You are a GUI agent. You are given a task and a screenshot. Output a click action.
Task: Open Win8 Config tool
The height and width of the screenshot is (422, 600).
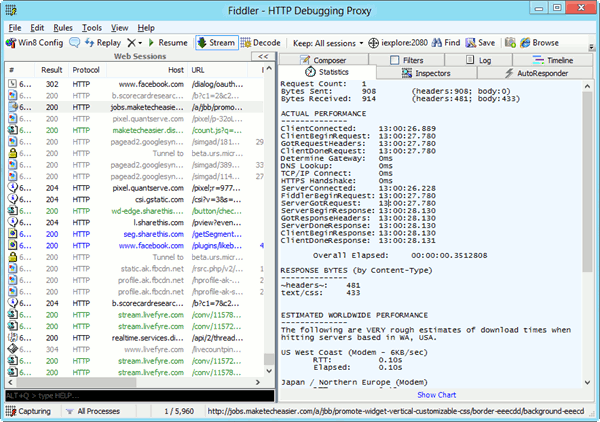(34, 43)
